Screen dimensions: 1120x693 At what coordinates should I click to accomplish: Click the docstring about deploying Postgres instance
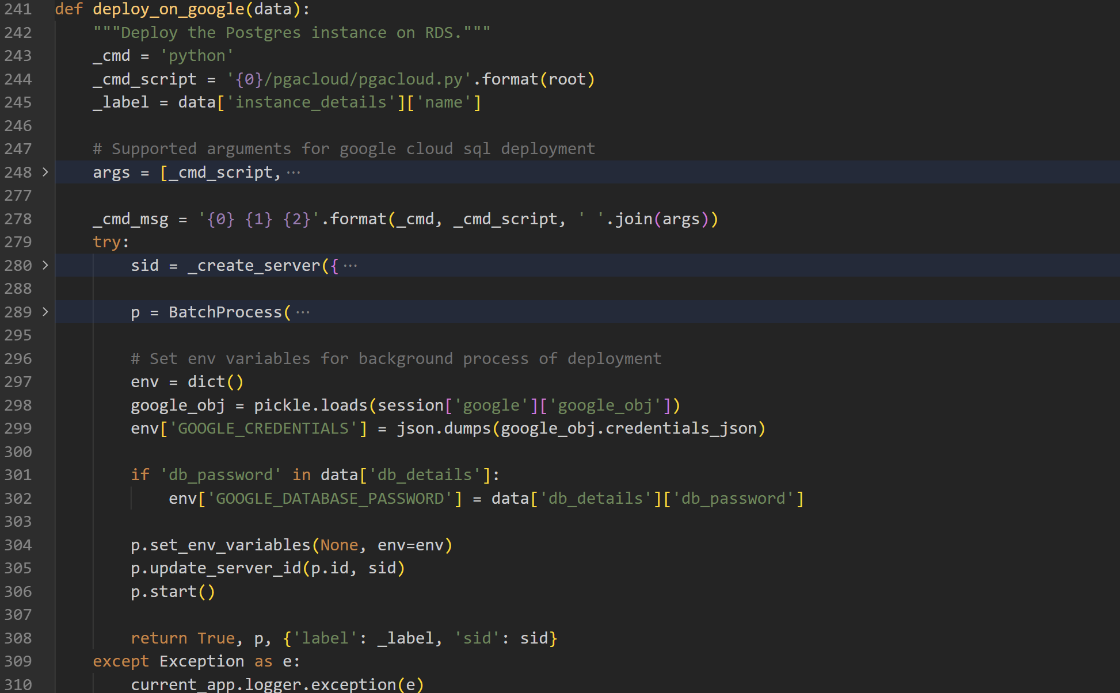coord(291,32)
